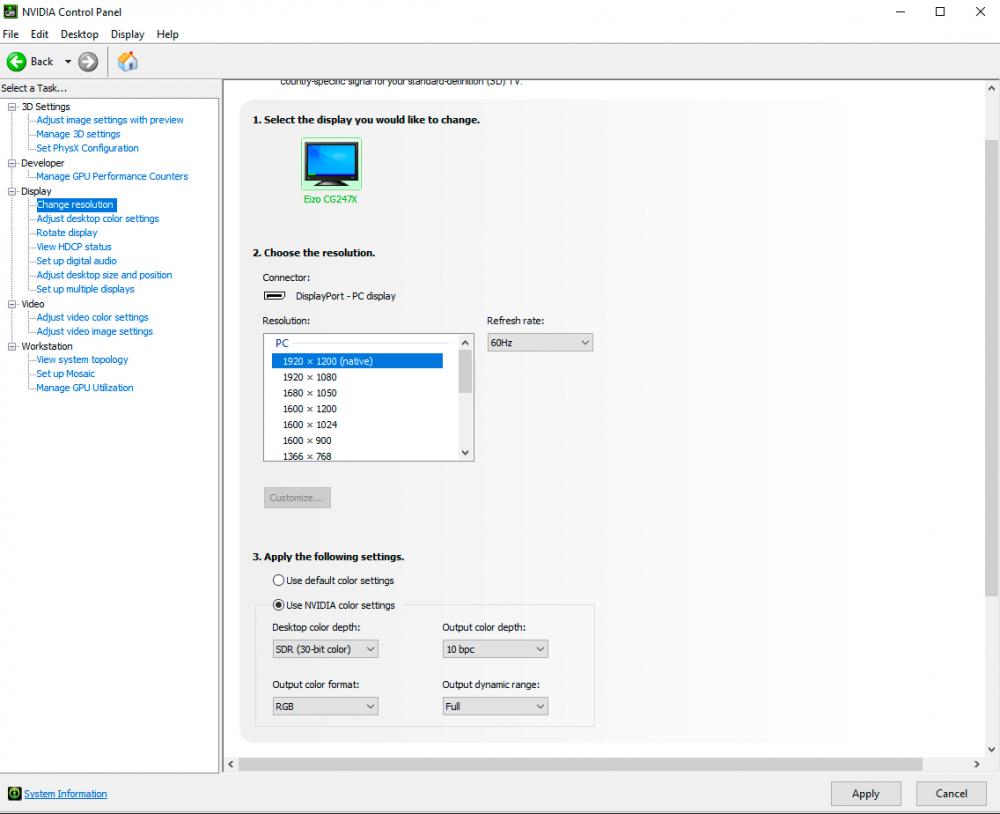The height and width of the screenshot is (814, 1000).
Task: Click the Apply button
Action: pos(865,794)
